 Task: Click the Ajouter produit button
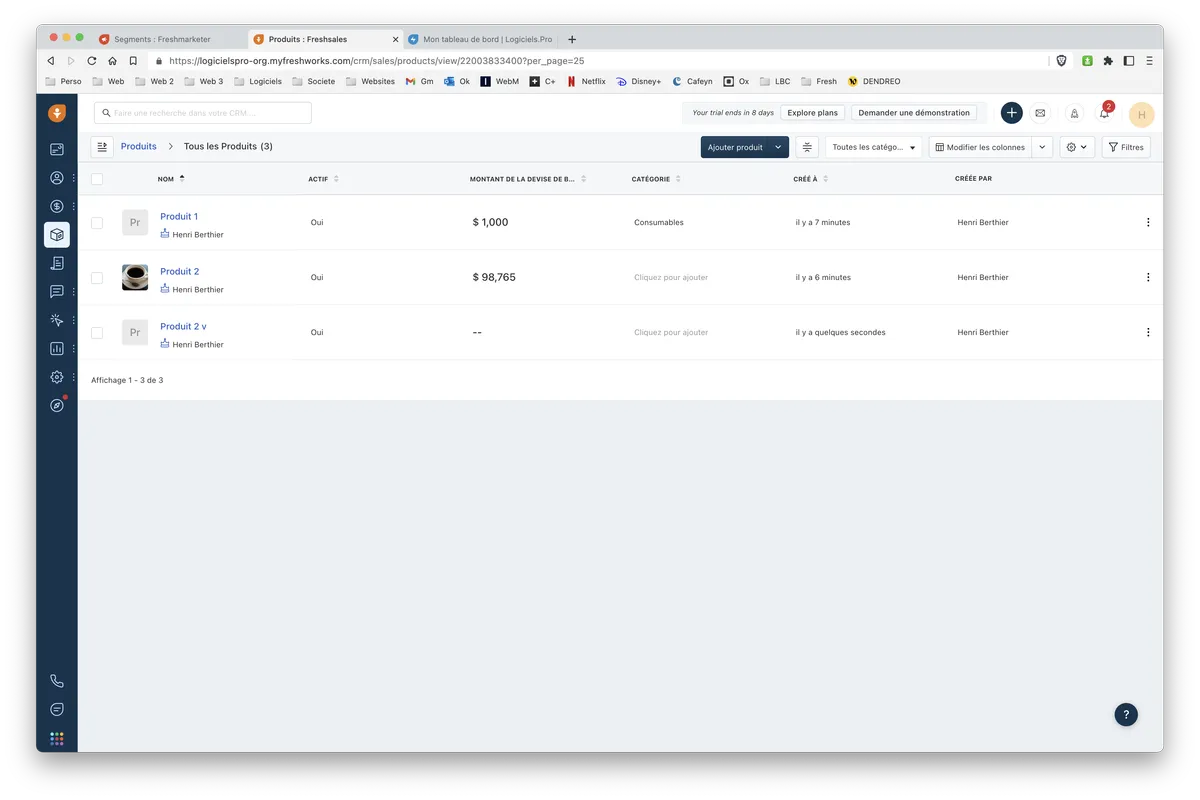(735, 147)
